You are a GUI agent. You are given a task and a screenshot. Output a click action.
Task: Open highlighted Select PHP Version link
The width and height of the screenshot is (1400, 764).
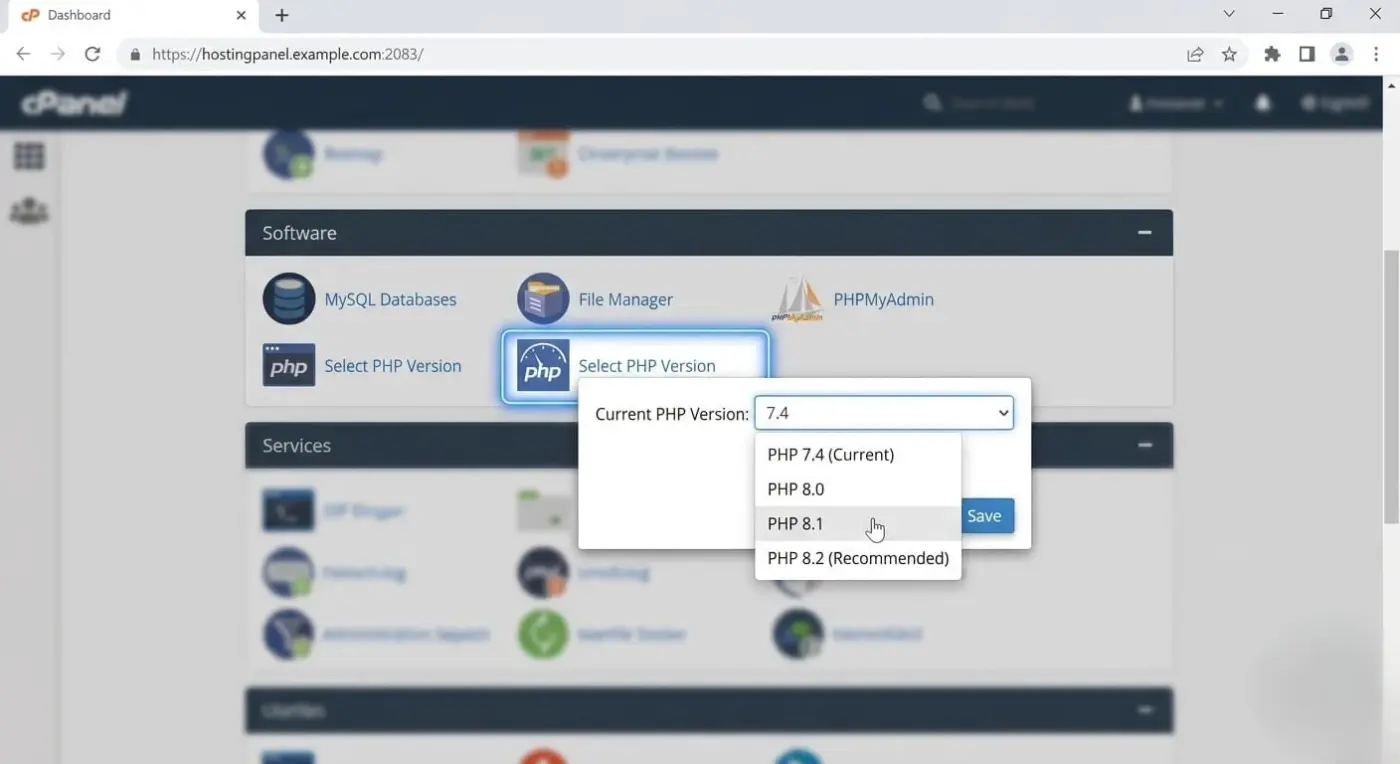[x=647, y=366]
